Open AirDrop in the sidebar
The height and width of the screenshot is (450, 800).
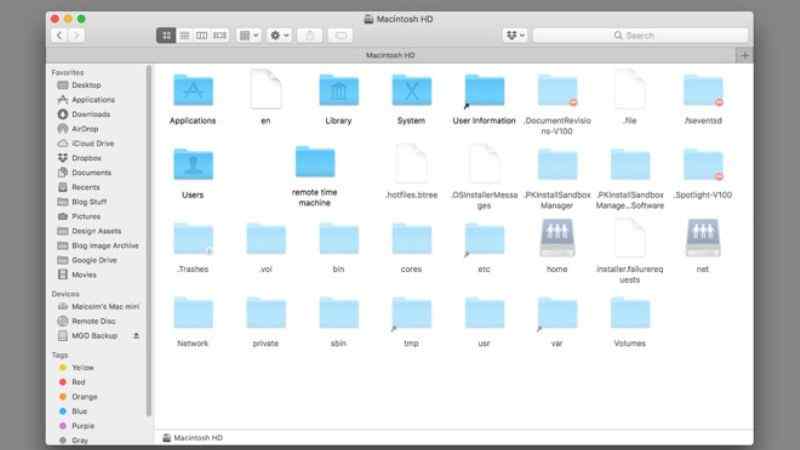pos(85,129)
